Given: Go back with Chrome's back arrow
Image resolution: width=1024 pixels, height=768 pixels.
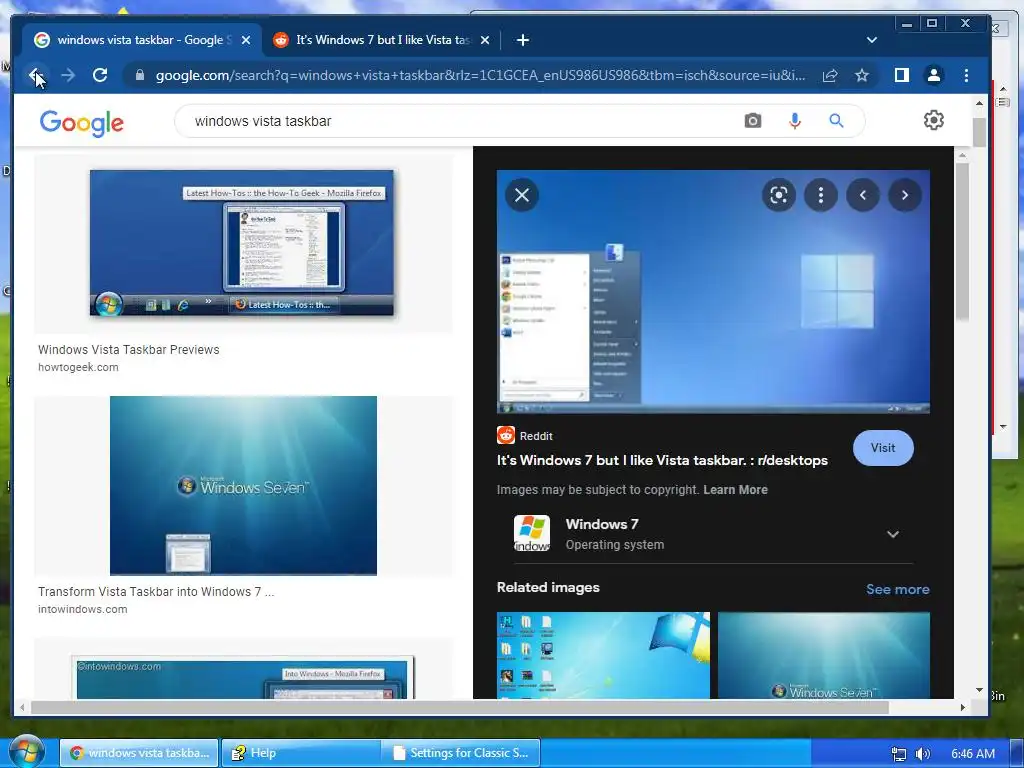Looking at the screenshot, I should click(36, 75).
